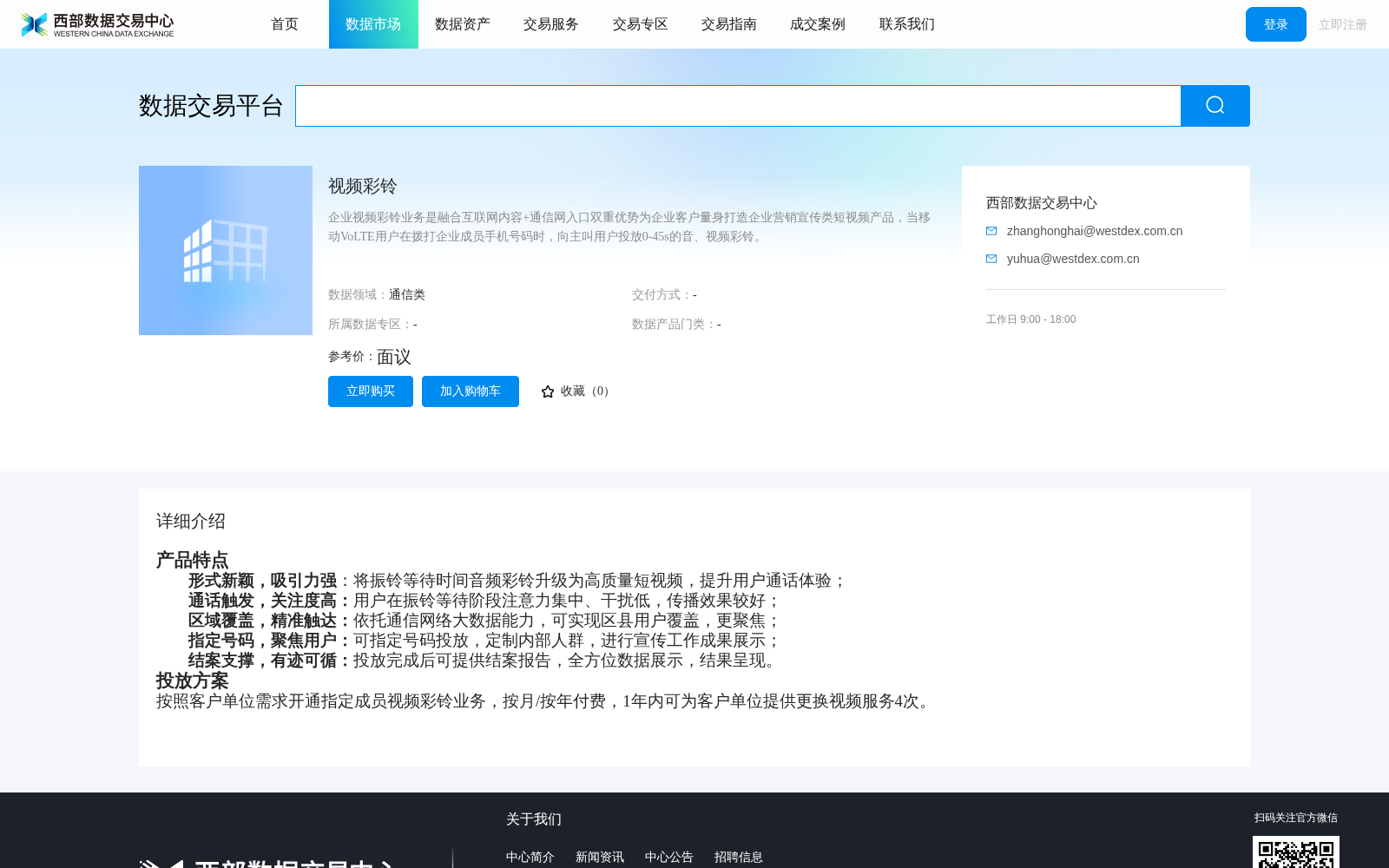Click the 立即注册 link

point(1343,24)
